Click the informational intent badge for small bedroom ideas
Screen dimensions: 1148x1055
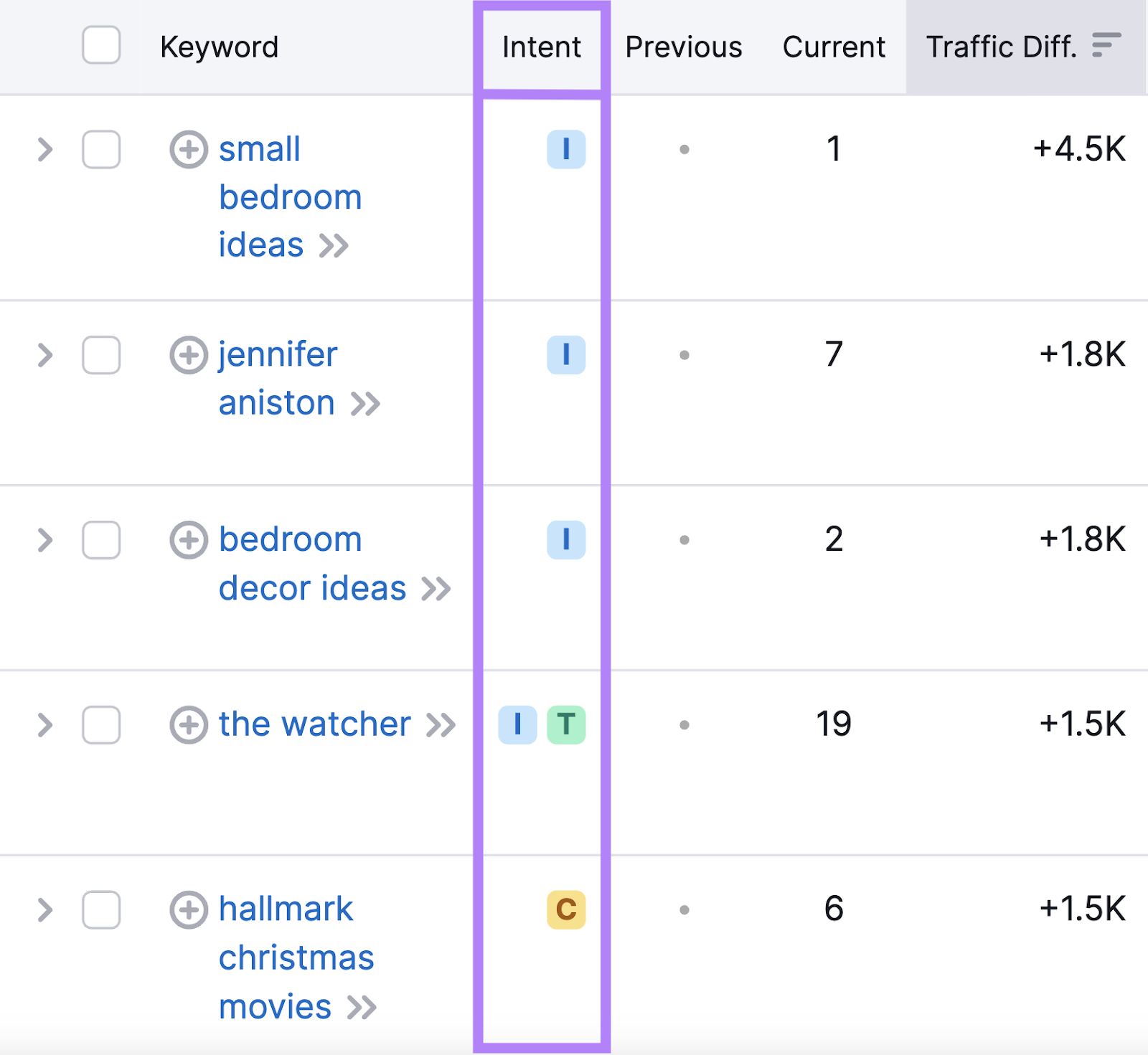566,149
